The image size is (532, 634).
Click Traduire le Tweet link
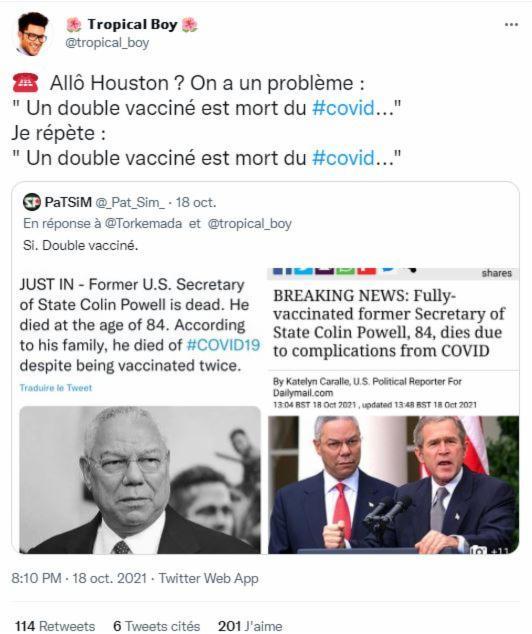[56, 388]
